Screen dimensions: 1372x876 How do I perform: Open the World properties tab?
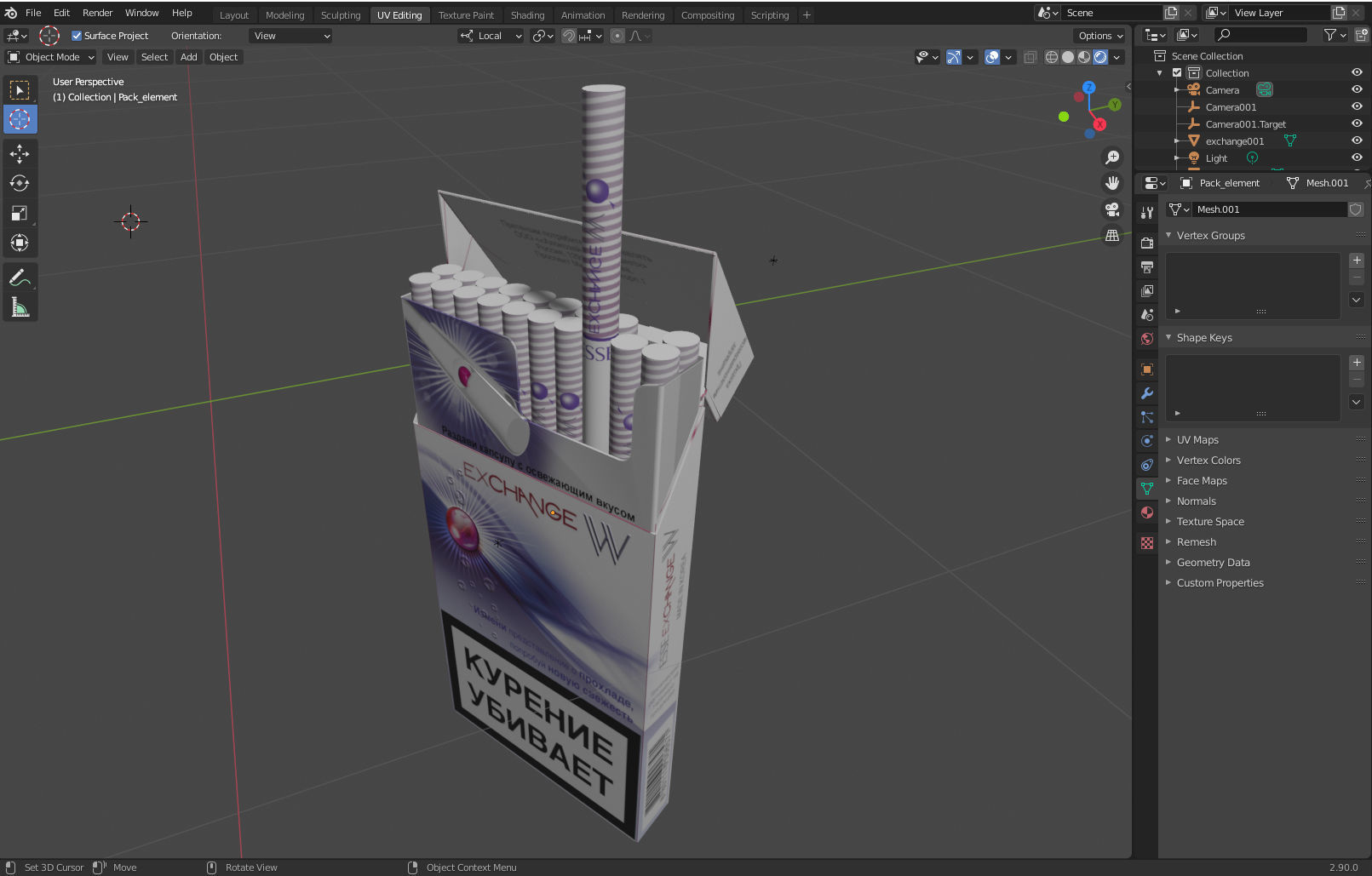[x=1147, y=339]
